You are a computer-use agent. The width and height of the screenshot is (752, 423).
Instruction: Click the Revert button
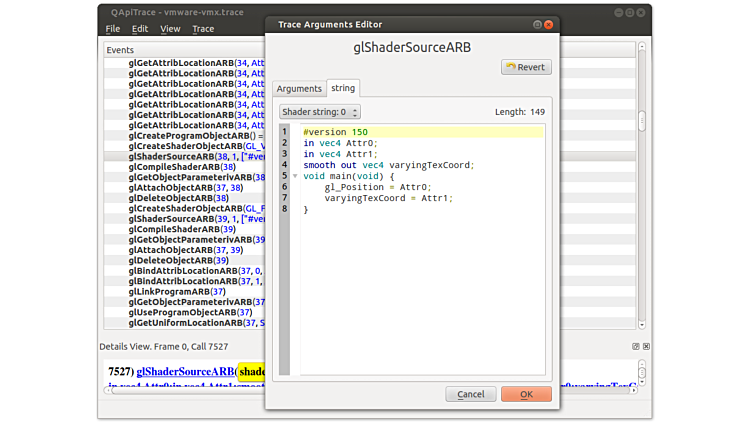pos(525,67)
